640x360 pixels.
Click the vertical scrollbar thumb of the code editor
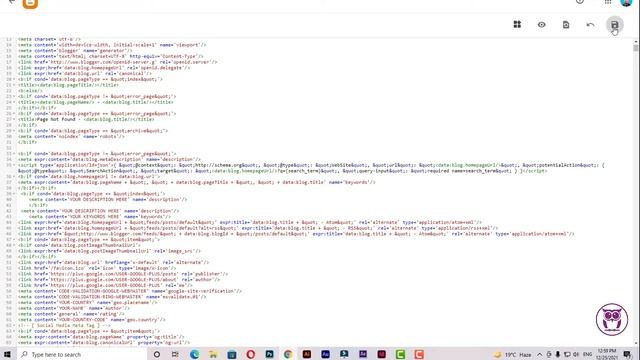pyautogui.click(x=636, y=48)
